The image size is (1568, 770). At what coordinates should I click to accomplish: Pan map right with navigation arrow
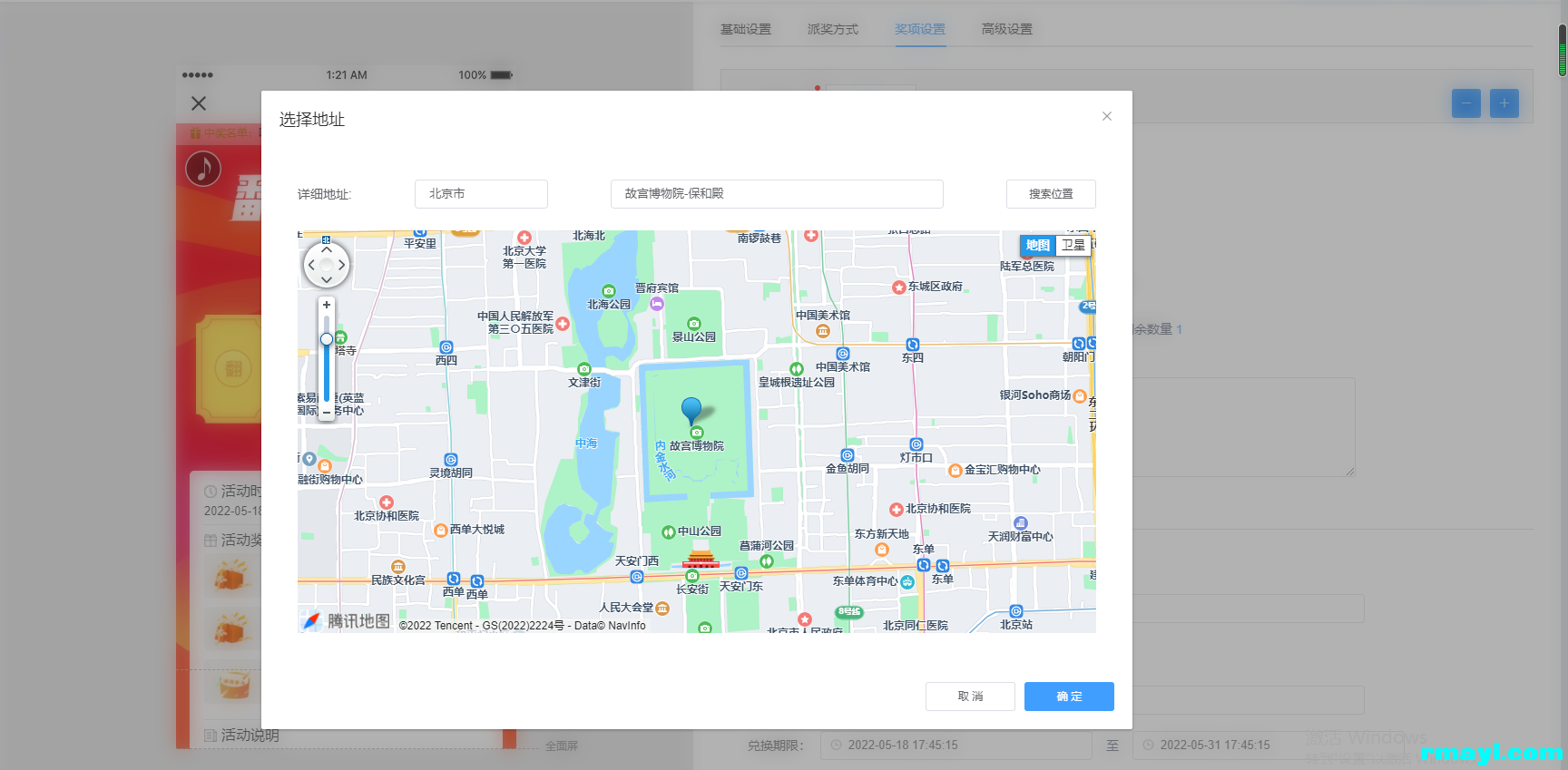(342, 265)
